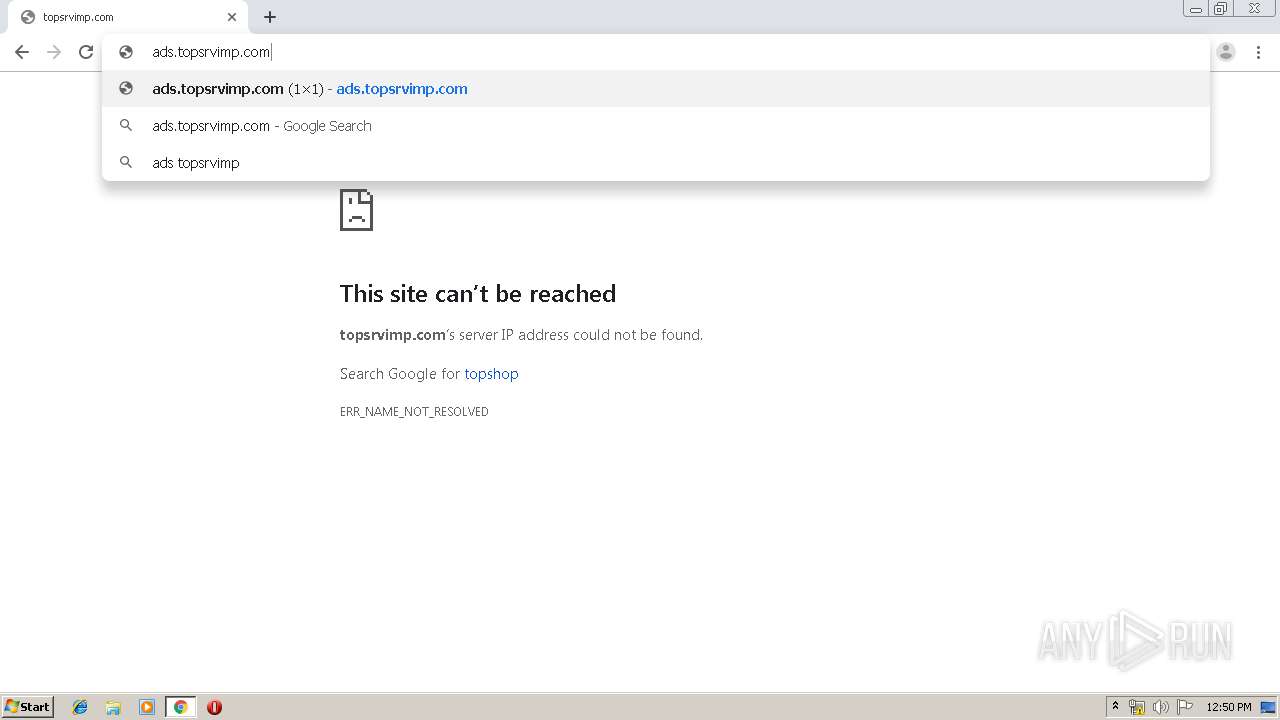This screenshot has height=720, width=1280.
Task: Reload the page with refresh icon
Action: (x=86, y=52)
